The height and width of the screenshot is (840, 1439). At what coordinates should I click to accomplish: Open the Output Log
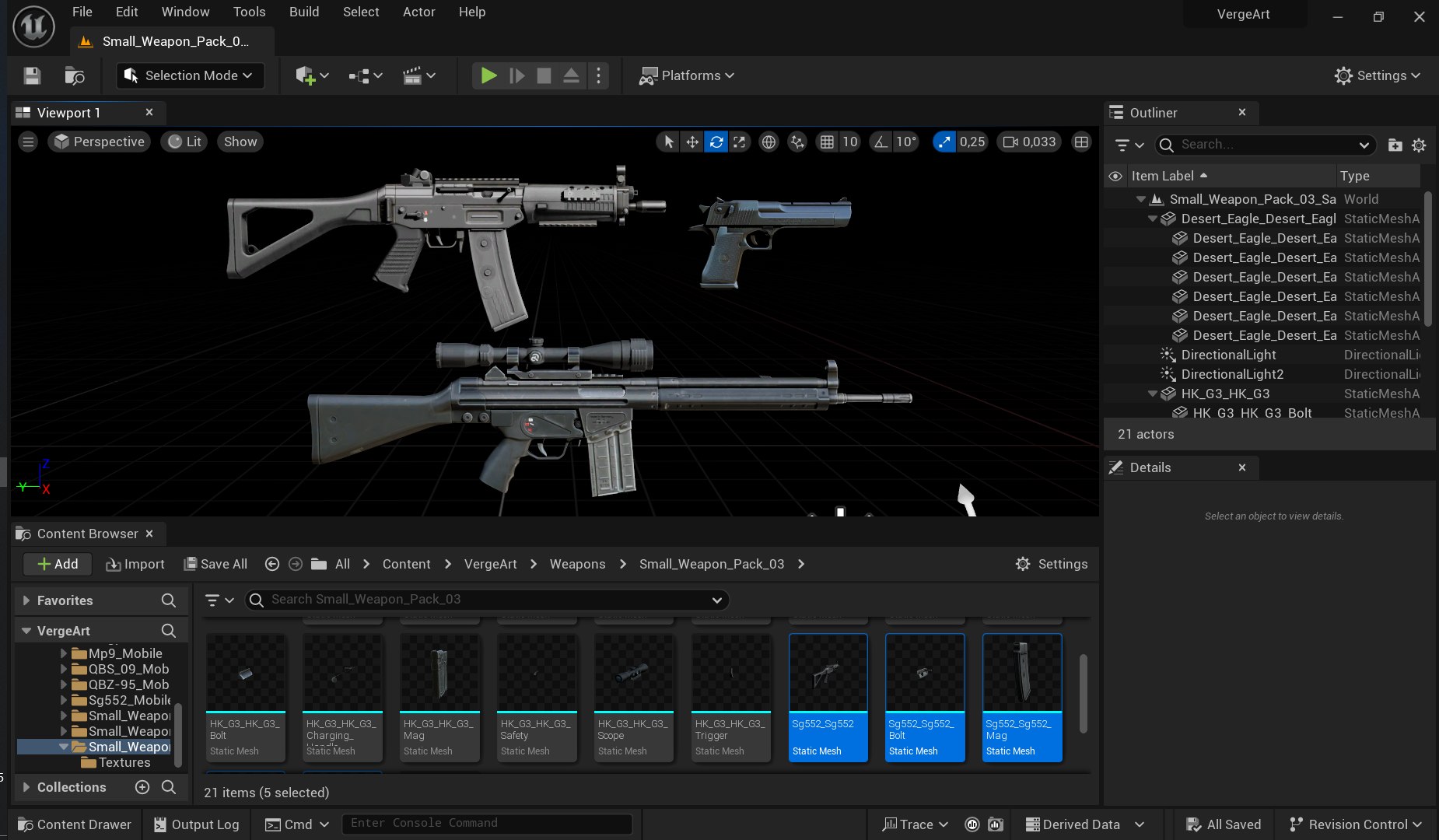(x=197, y=824)
